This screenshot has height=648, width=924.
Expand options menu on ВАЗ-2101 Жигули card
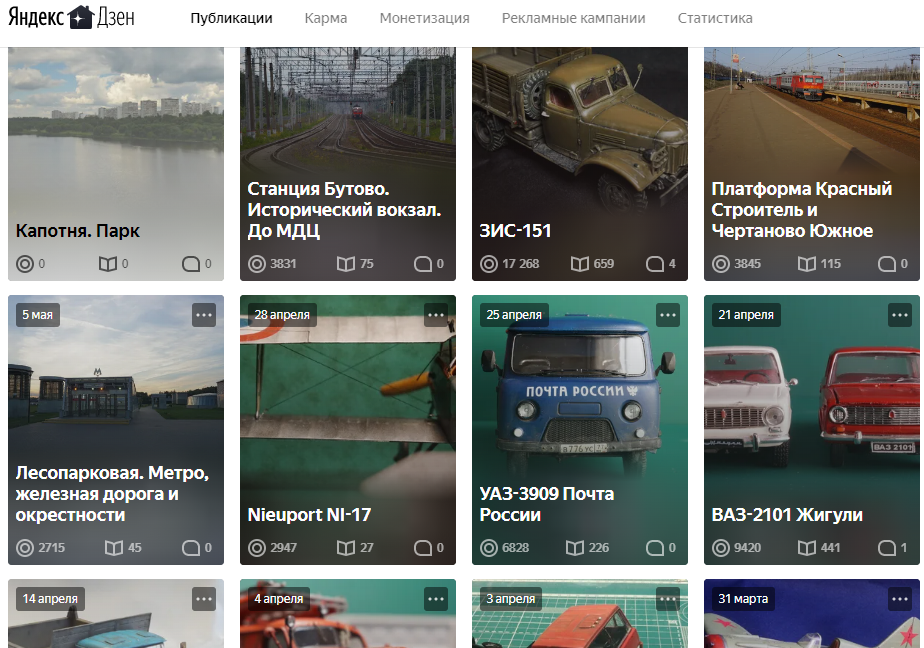[x=900, y=315]
